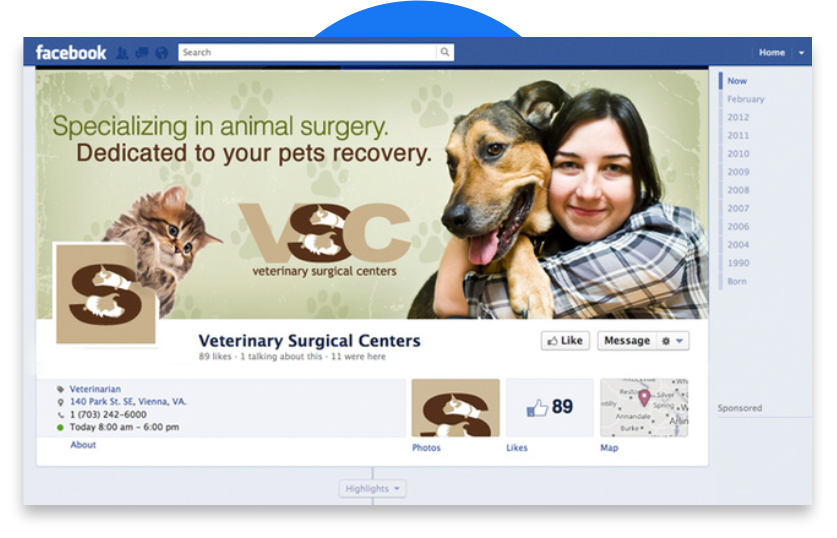Click the VSC profile picture
Viewport: 837px width, 538px height.
(x=106, y=294)
